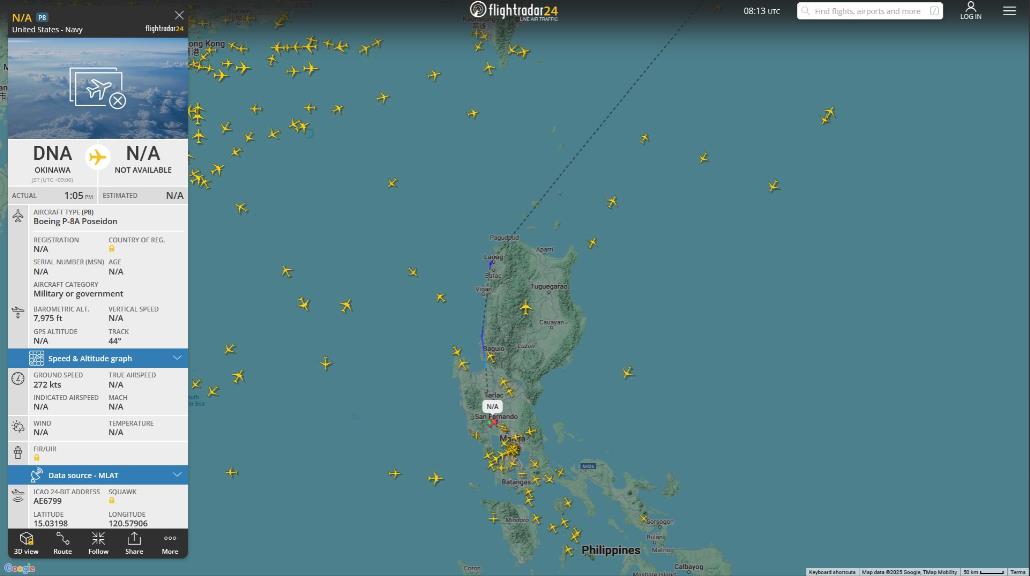Open 3D view of the flight
The image size is (1030, 576).
pos(26,543)
